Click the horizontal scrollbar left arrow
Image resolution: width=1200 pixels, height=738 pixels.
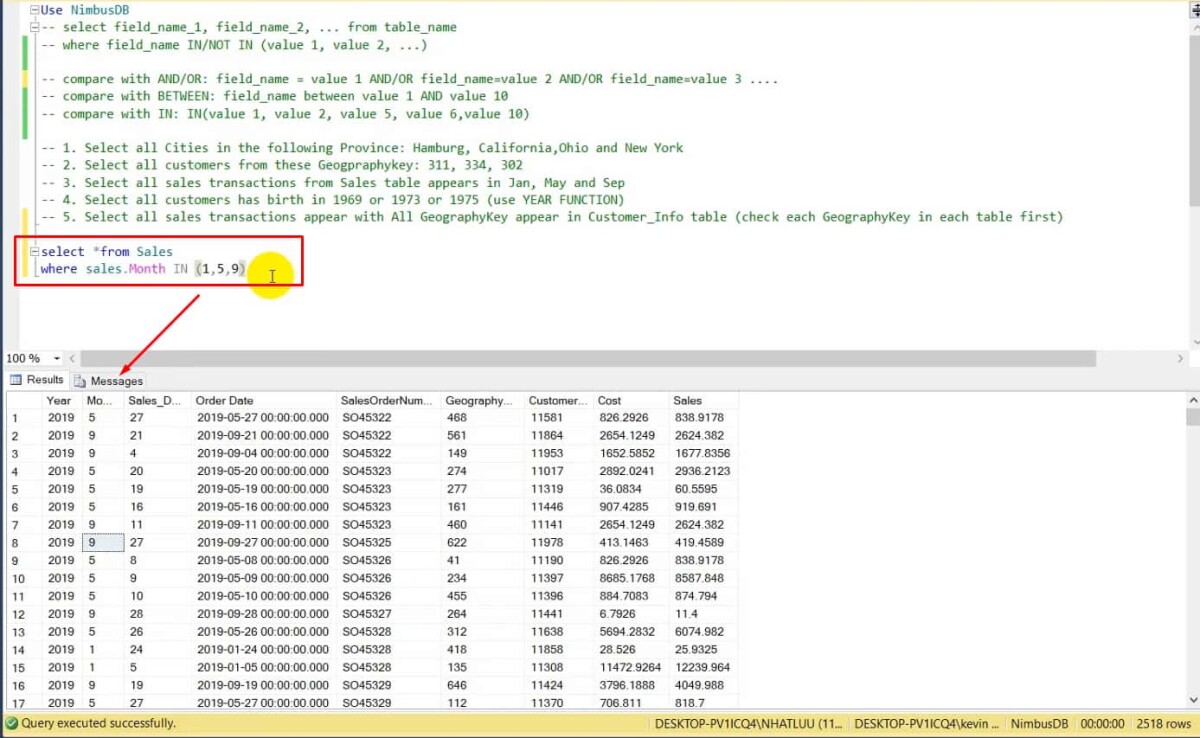[x=71, y=358]
